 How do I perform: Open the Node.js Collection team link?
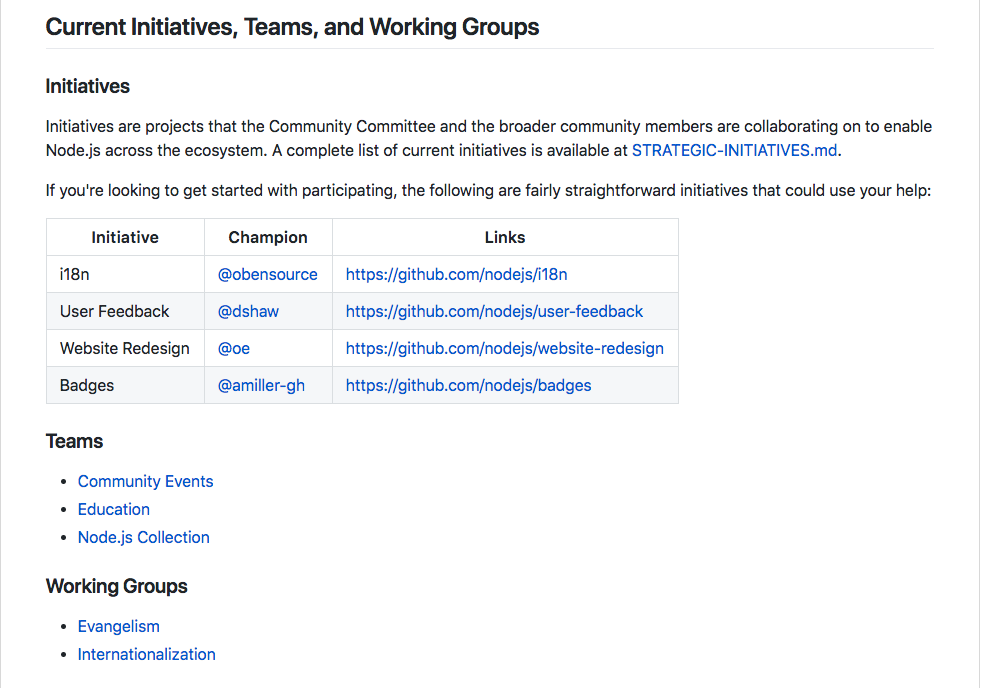[143, 538]
